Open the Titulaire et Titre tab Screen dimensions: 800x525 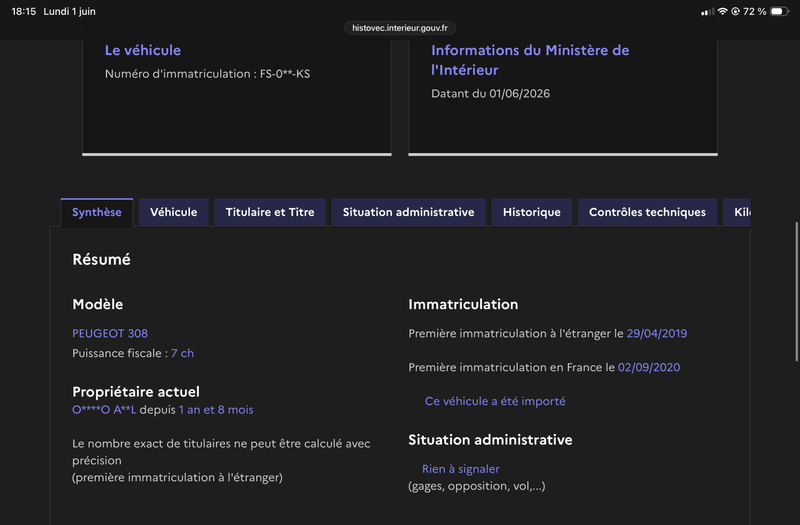coord(270,212)
